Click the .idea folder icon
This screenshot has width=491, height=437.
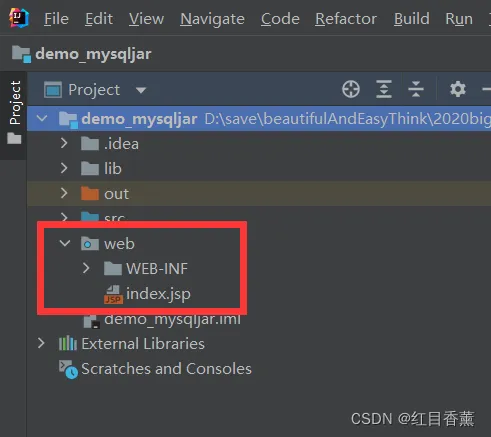pos(90,144)
